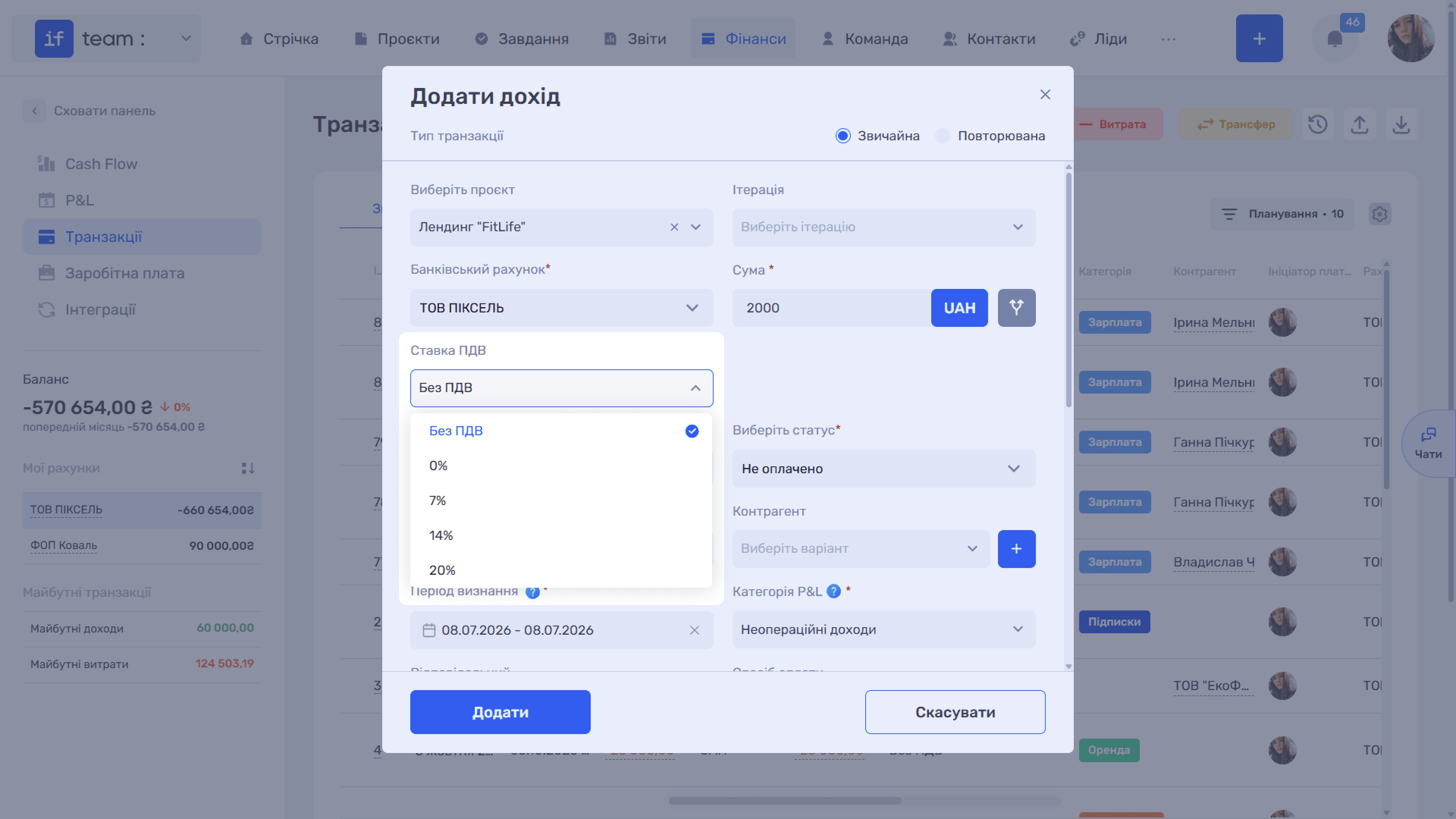
Task: Click the blue plus create button
Action: click(x=1259, y=38)
